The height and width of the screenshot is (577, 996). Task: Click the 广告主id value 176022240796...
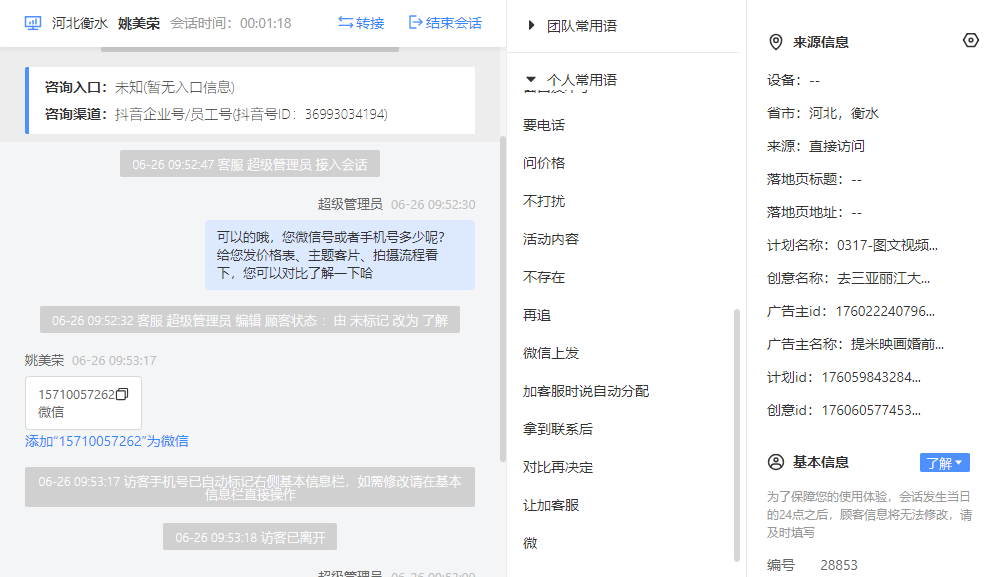[885, 311]
